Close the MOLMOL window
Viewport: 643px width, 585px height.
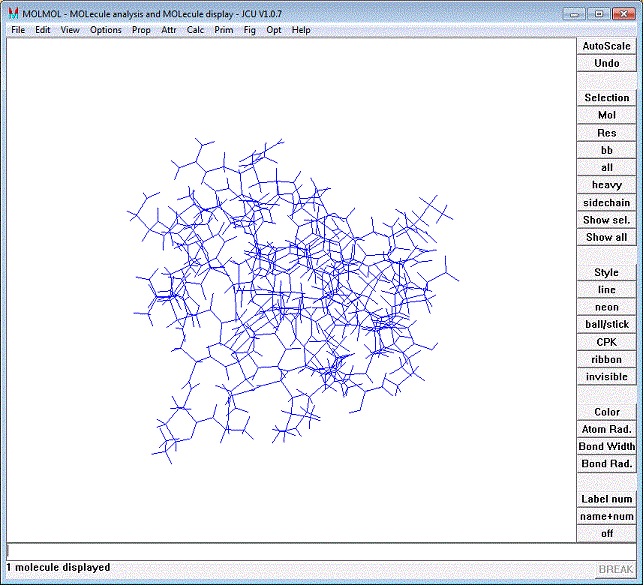click(x=623, y=14)
